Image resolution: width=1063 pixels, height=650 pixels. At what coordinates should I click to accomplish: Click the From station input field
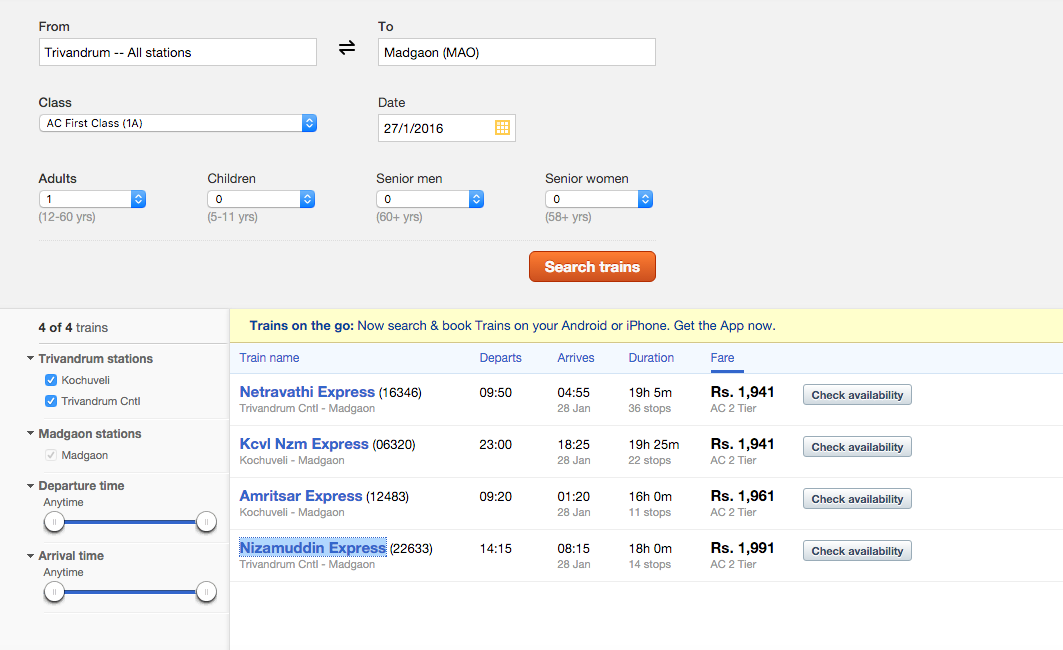tap(178, 52)
